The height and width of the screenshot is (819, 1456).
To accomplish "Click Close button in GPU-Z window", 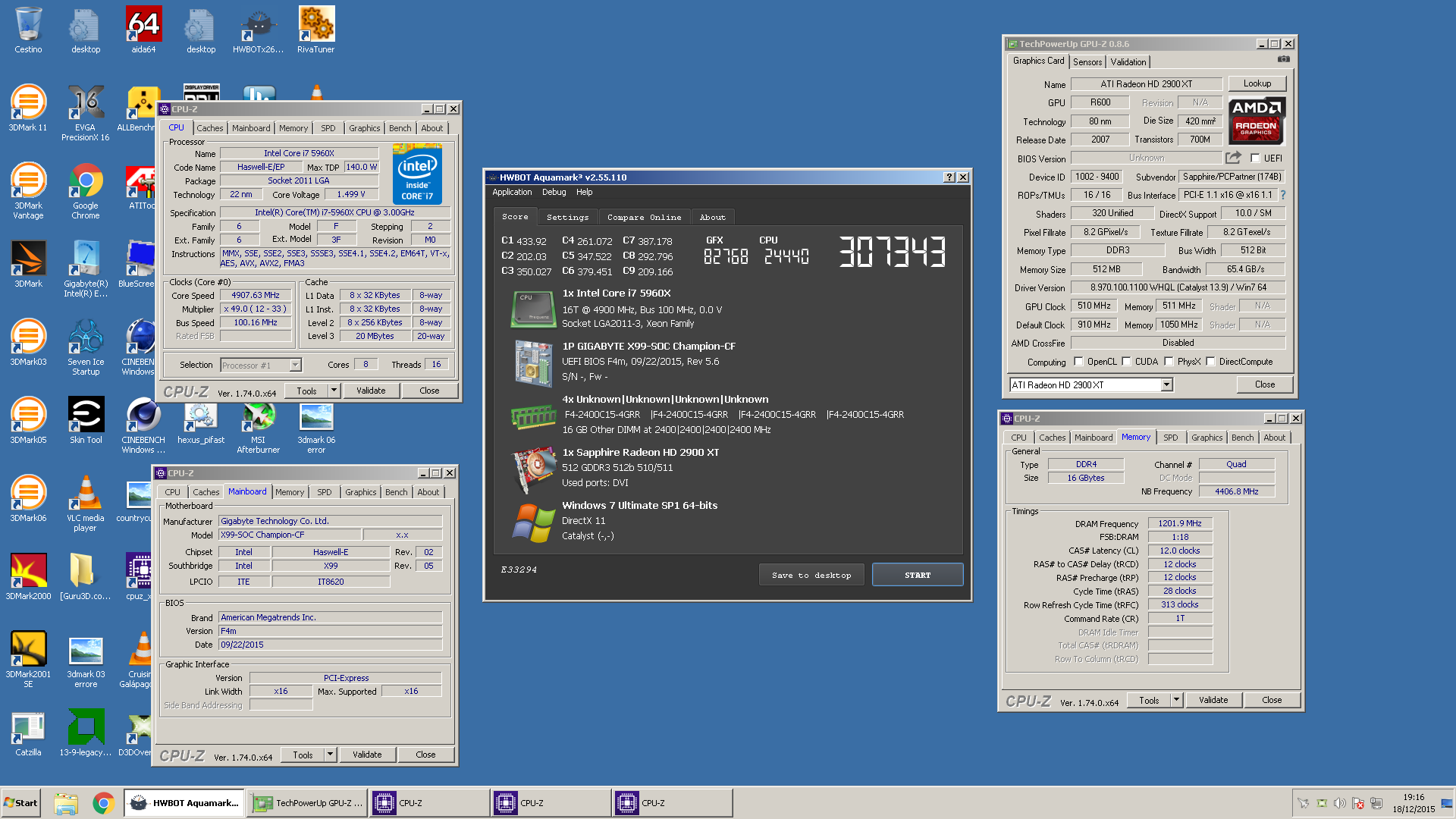I will tap(1265, 384).
